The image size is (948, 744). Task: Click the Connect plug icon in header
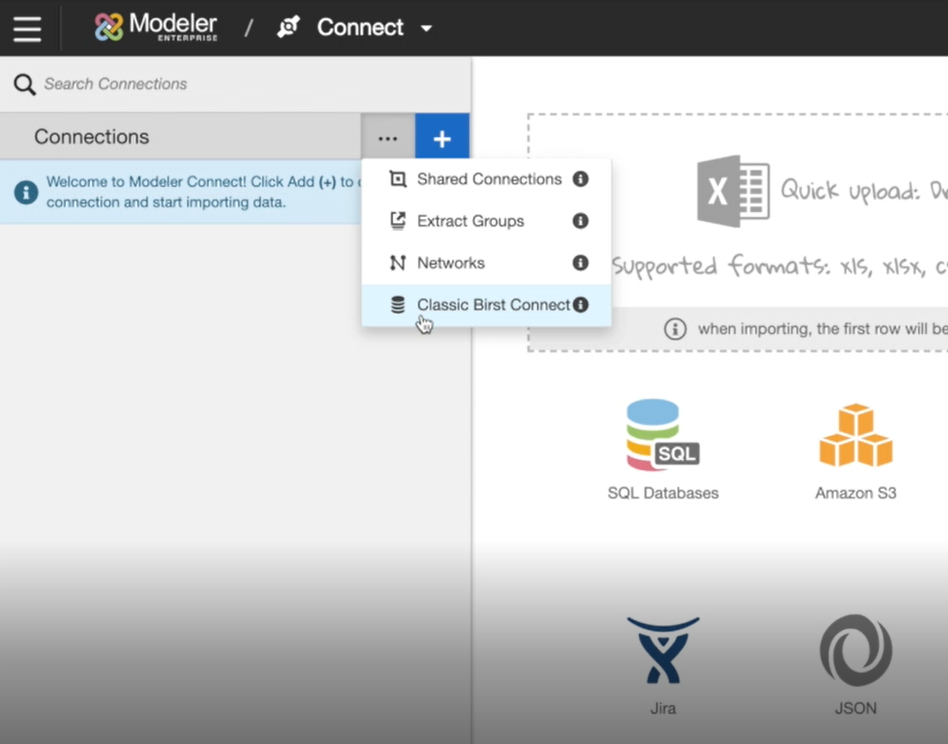click(x=289, y=27)
